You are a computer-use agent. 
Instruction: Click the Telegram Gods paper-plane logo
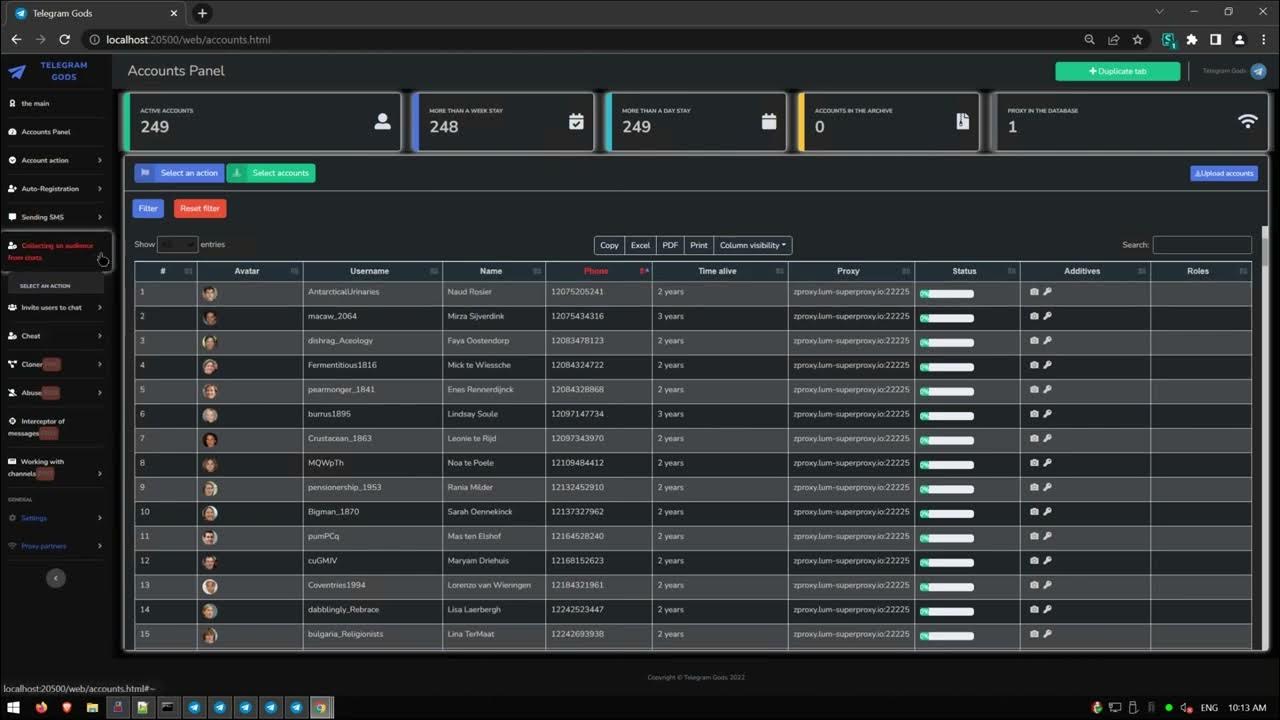tap(17, 72)
